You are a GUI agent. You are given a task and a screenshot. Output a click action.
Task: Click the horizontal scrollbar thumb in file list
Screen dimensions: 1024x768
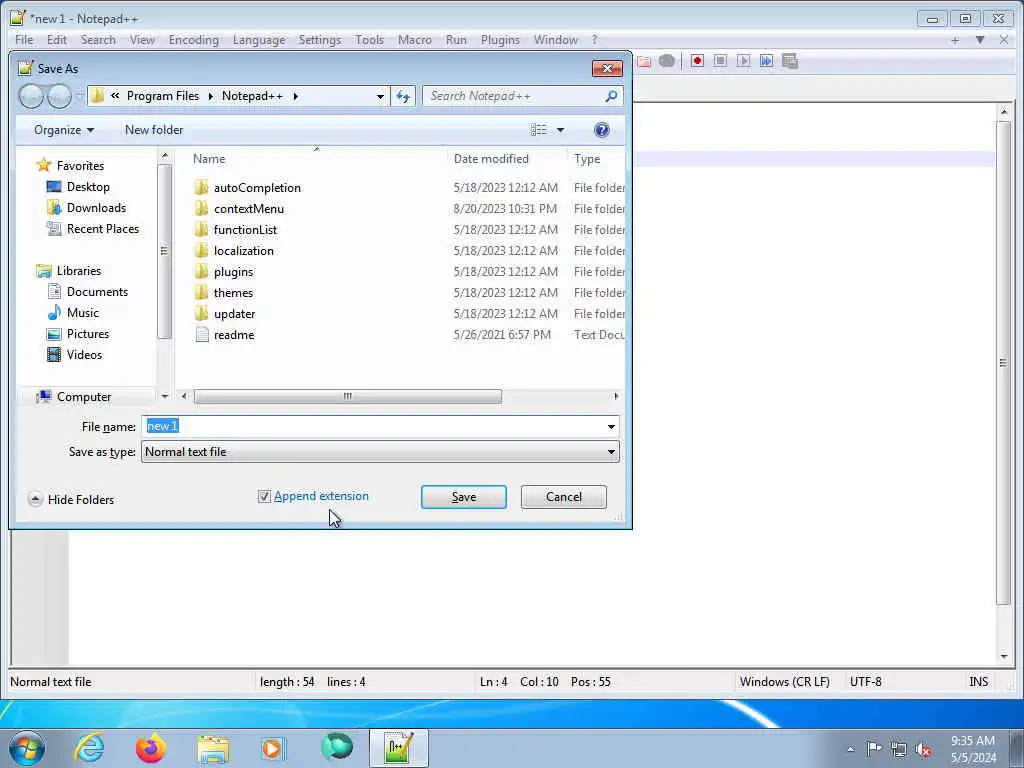[x=348, y=396]
